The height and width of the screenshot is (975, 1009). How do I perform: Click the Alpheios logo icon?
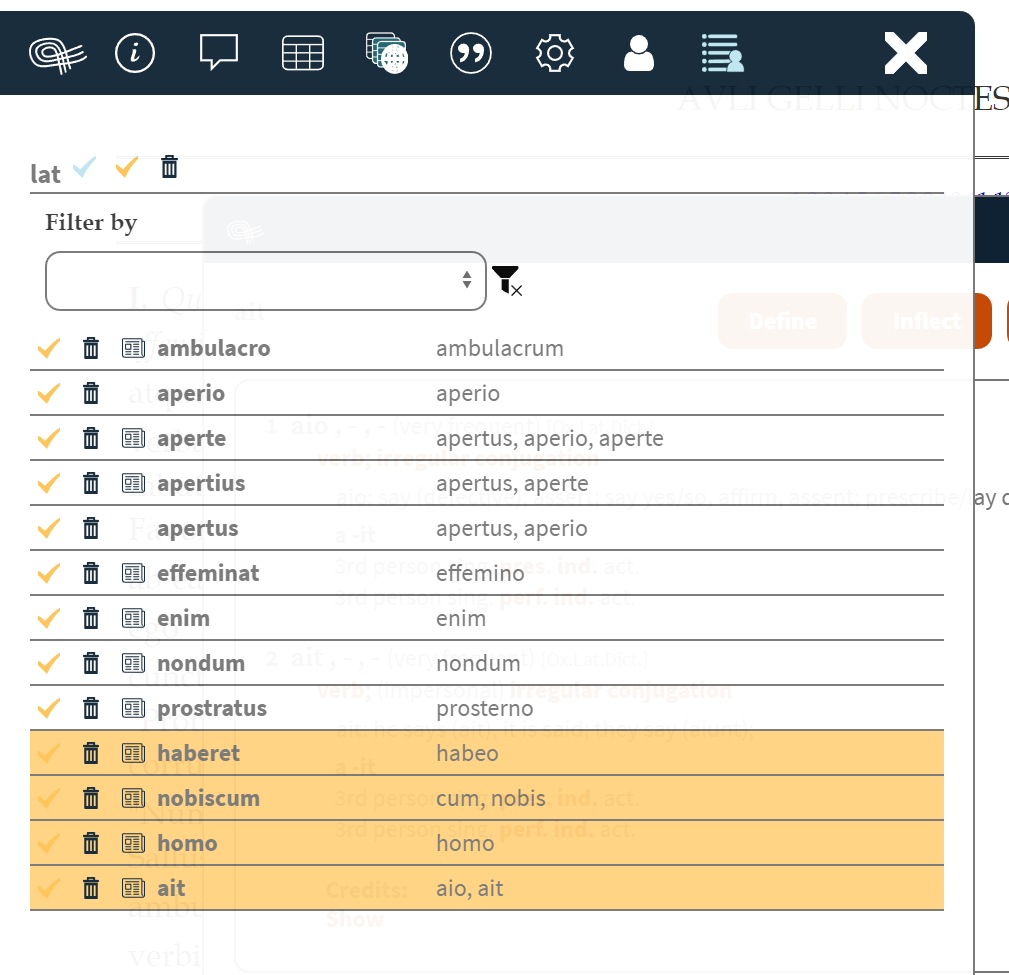[57, 53]
